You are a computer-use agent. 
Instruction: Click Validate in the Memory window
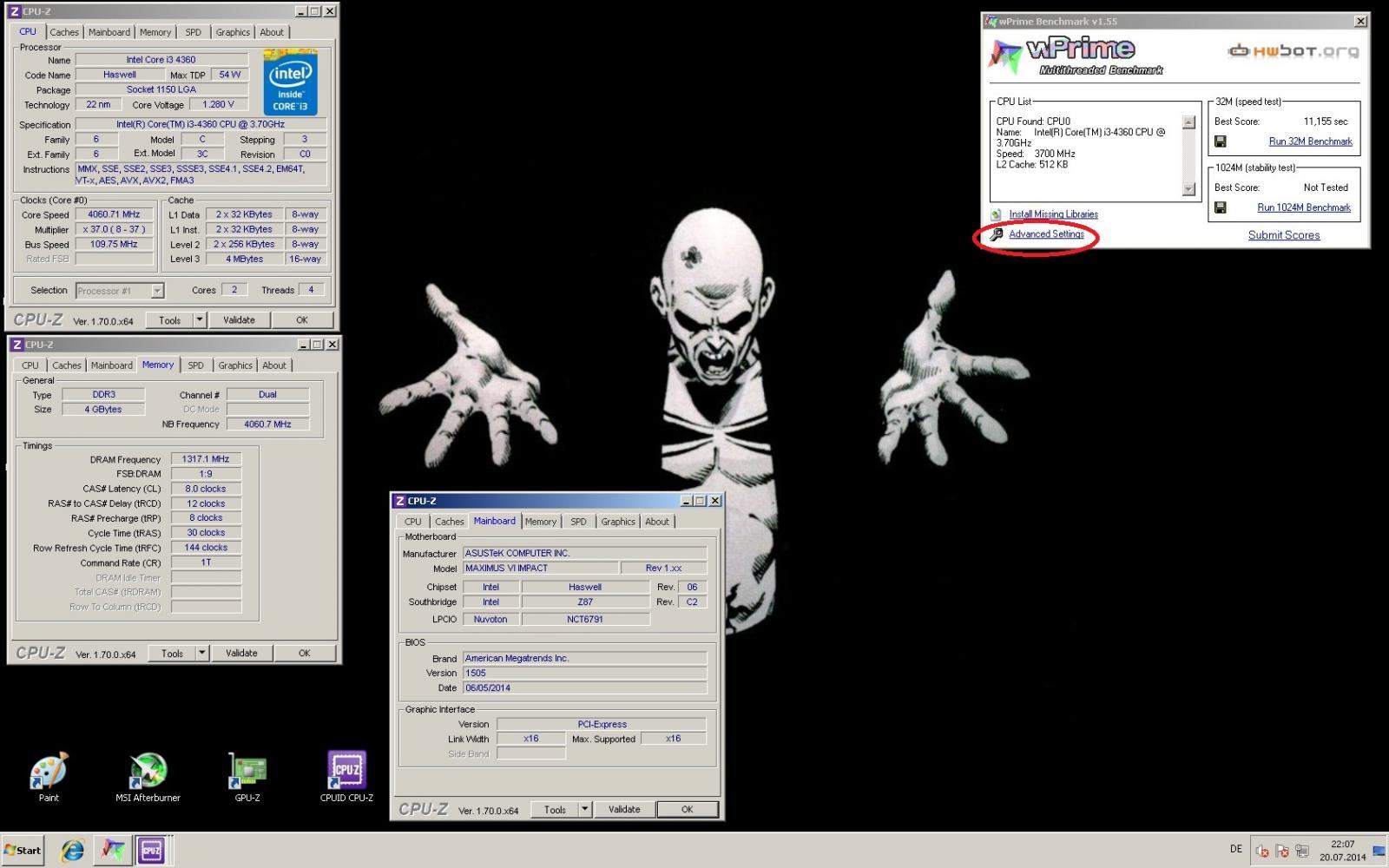click(241, 653)
